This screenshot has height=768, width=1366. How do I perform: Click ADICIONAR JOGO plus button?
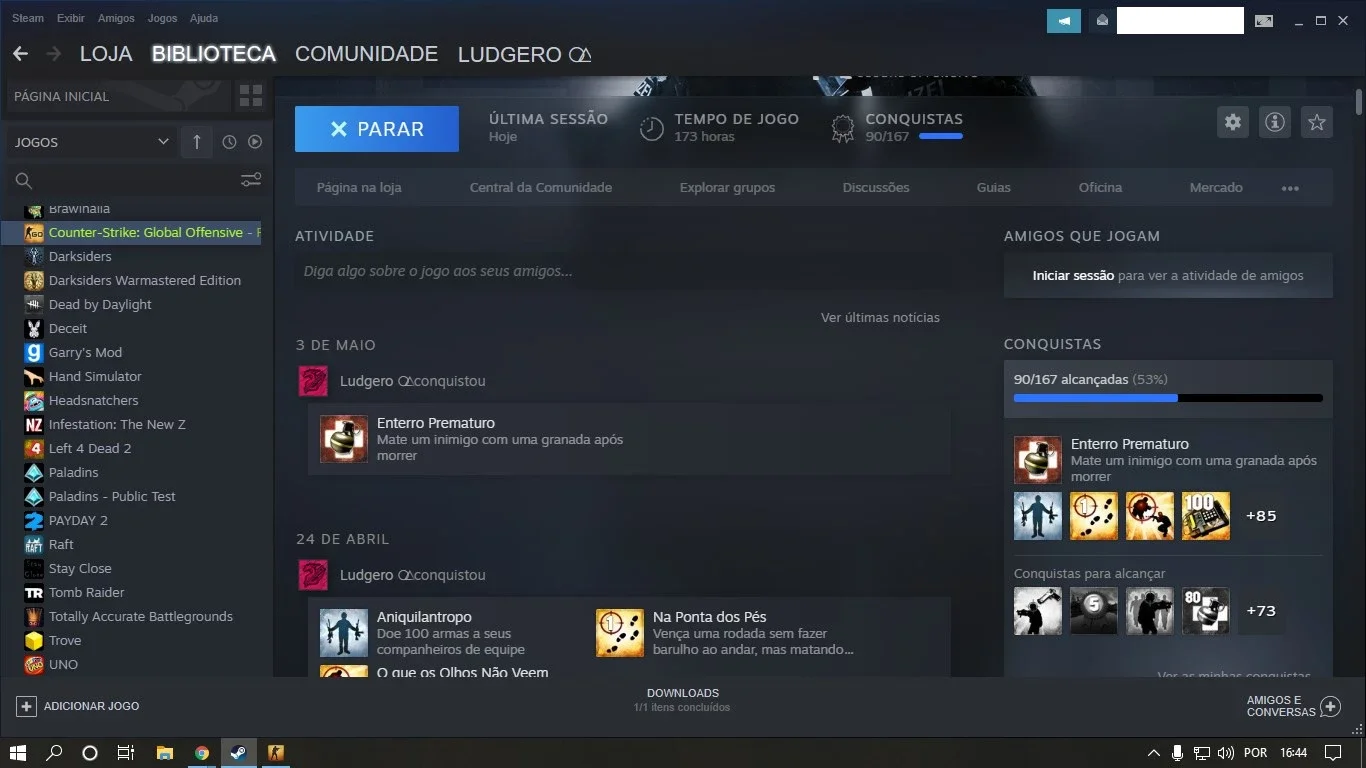[27, 706]
